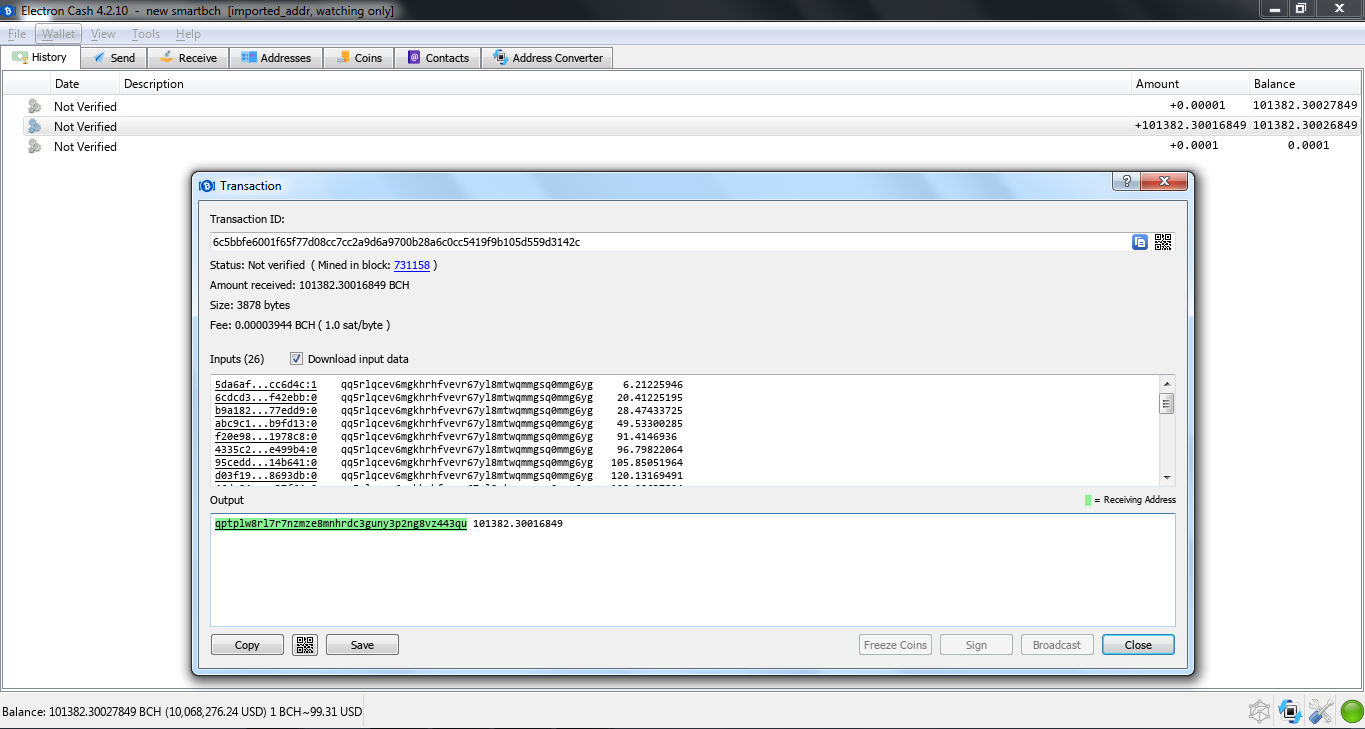Click the down arrow of the inputs list scrollbar
This screenshot has width=1365, height=729.
click(x=1166, y=478)
